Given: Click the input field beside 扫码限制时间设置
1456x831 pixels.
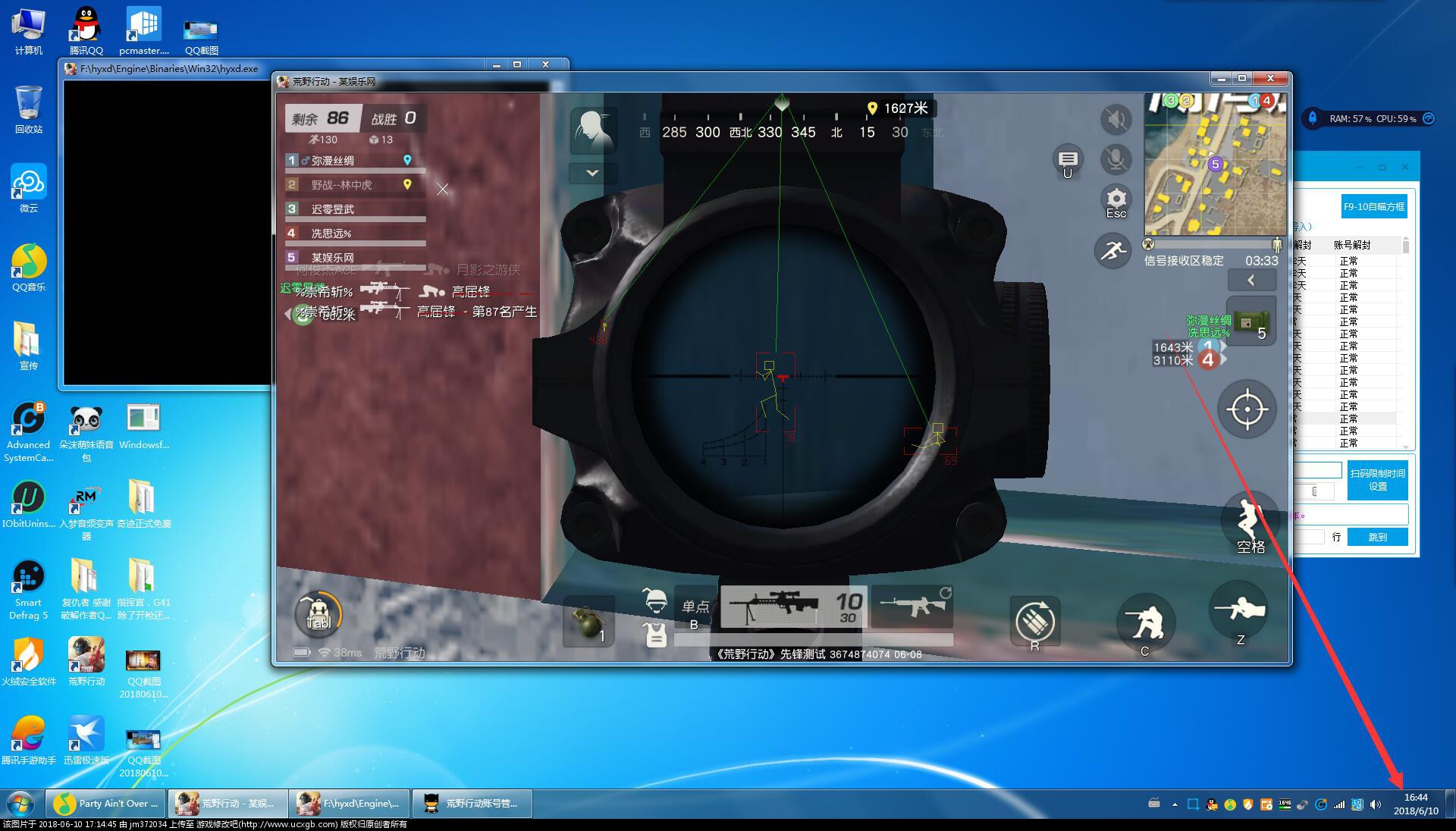Looking at the screenshot, I should coord(1318,471).
